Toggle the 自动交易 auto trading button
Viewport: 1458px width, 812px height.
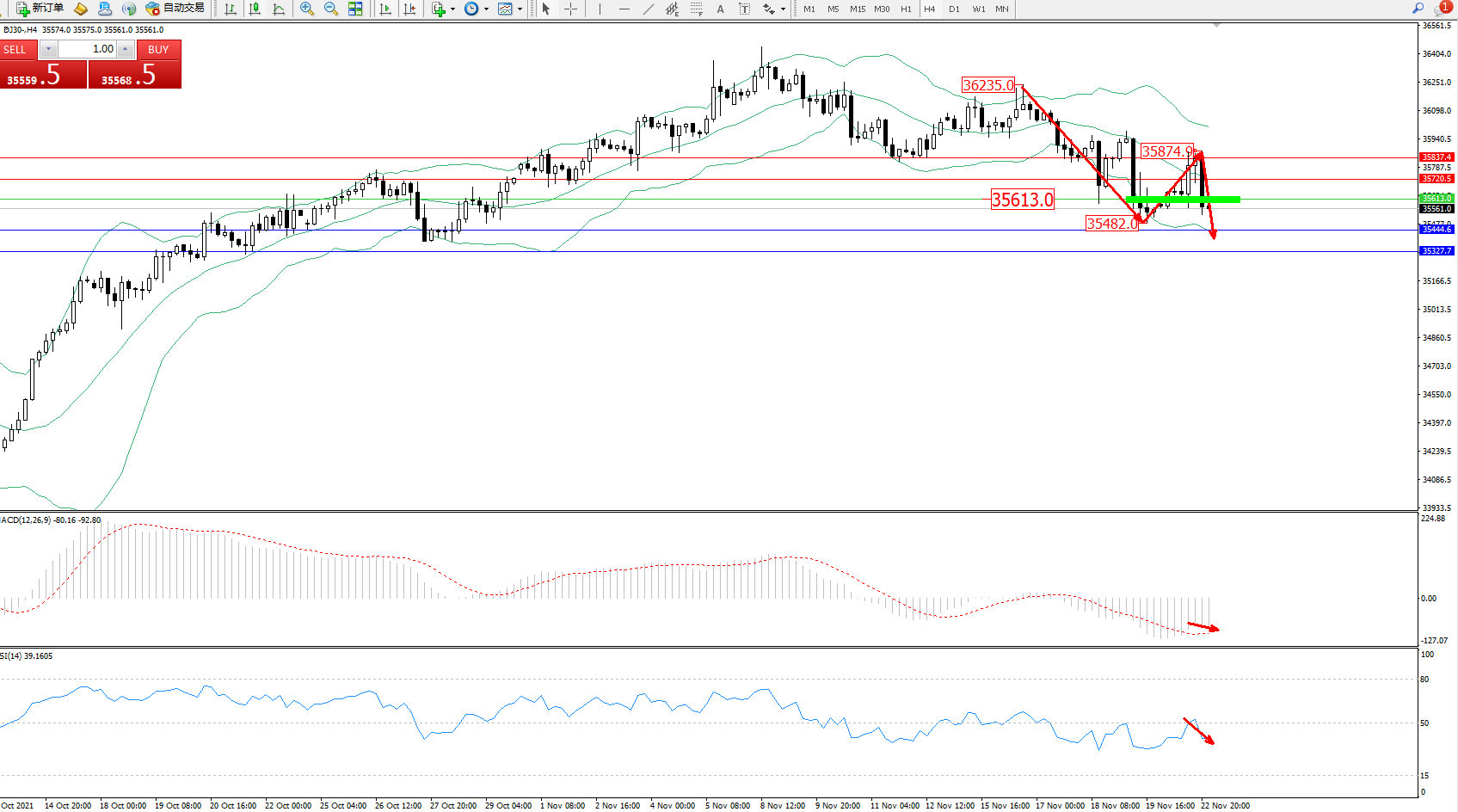[175, 9]
